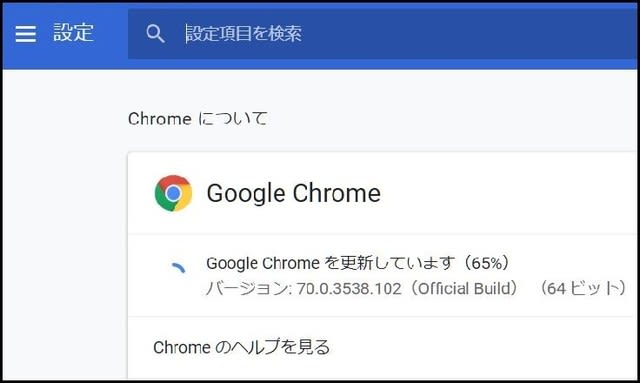Viewport: 640px width, 383px height.
Task: Click the large Google Chrome product name
Action: click(x=293, y=193)
